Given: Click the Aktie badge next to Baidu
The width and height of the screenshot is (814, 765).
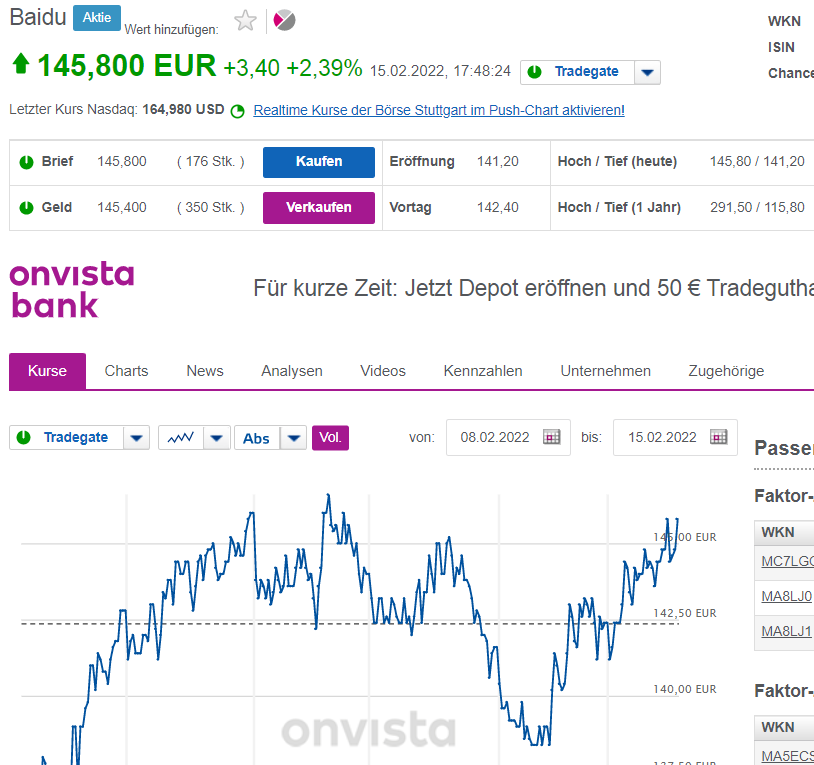Looking at the screenshot, I should tap(96, 17).
